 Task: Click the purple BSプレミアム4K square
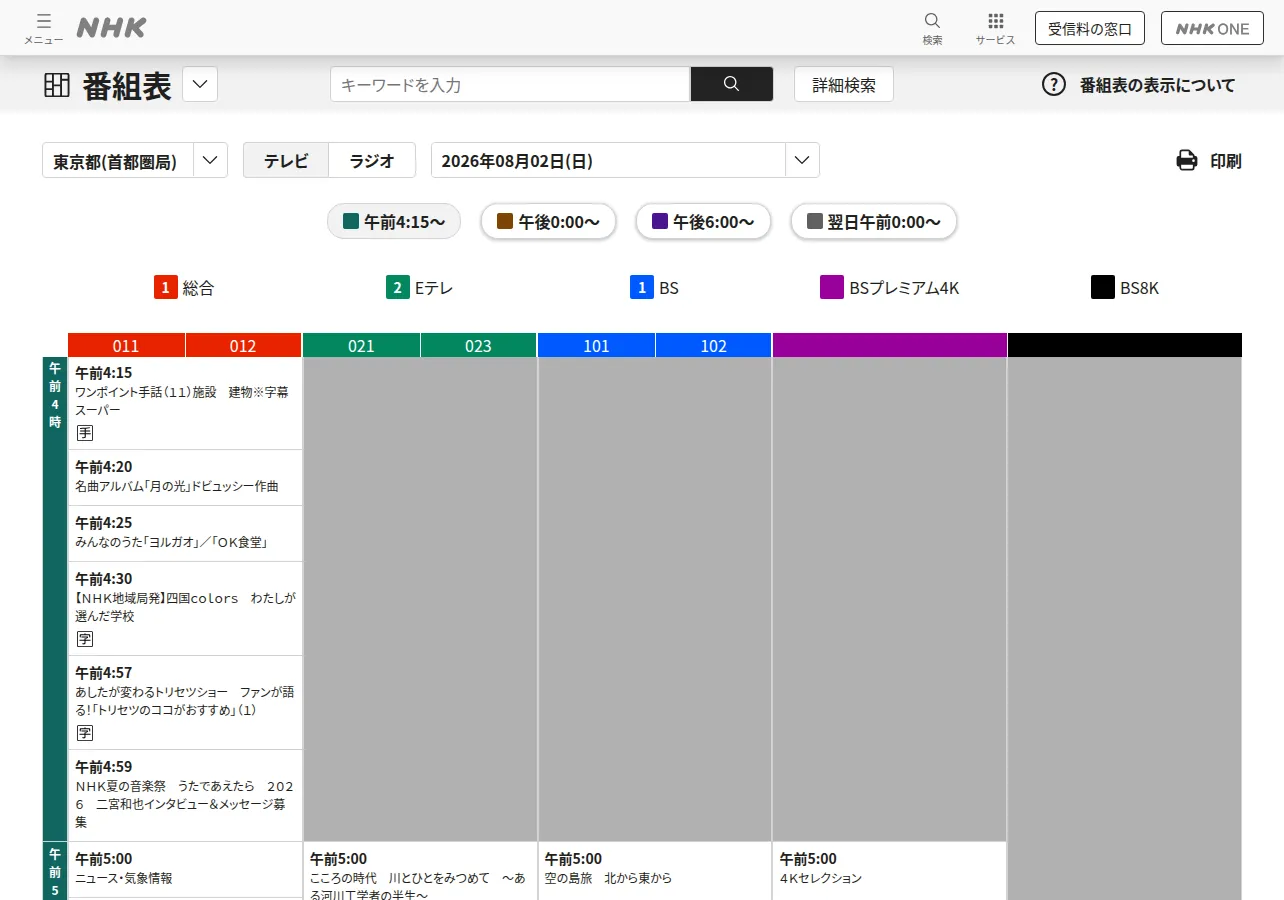[x=832, y=288]
